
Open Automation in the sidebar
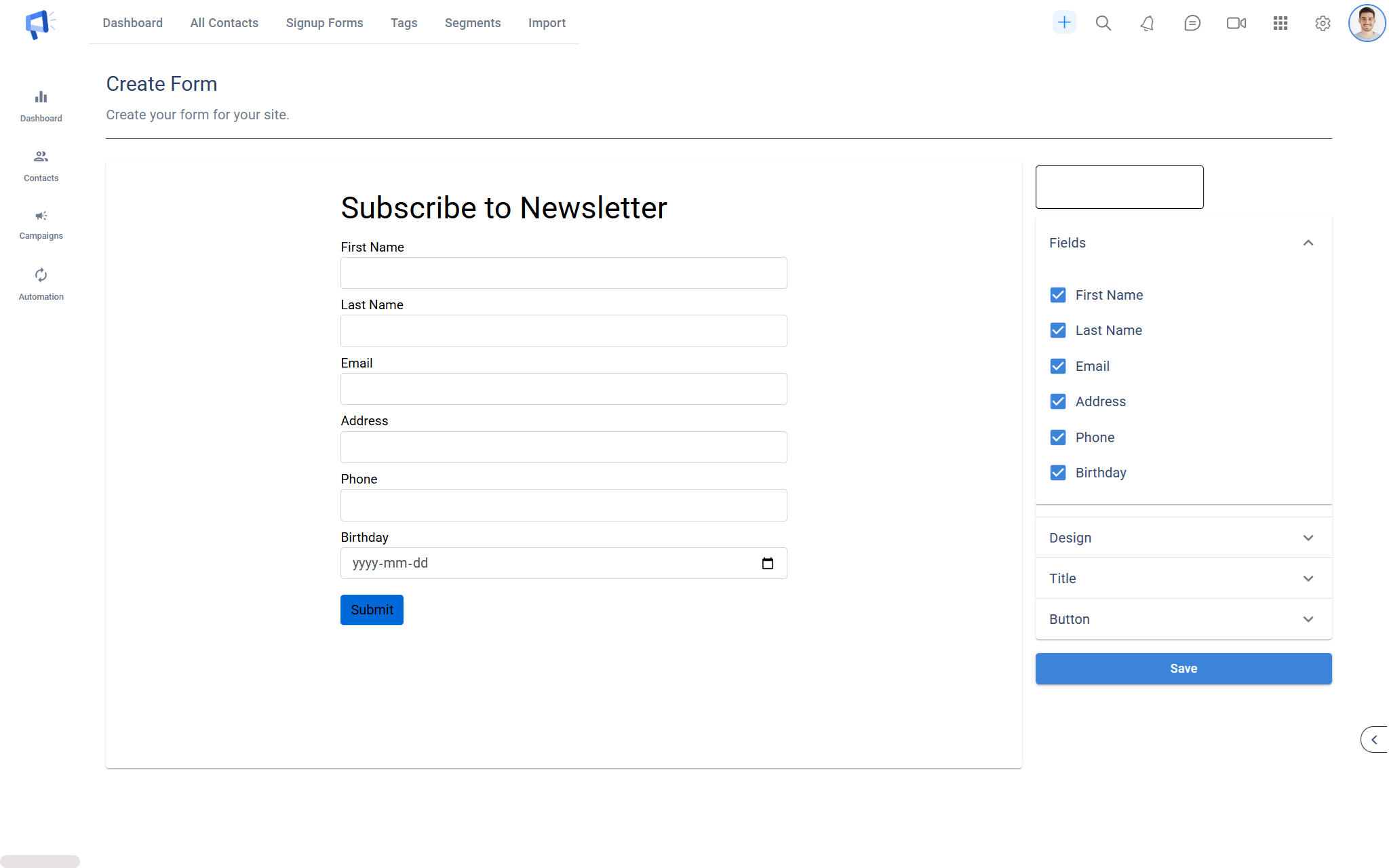click(41, 284)
